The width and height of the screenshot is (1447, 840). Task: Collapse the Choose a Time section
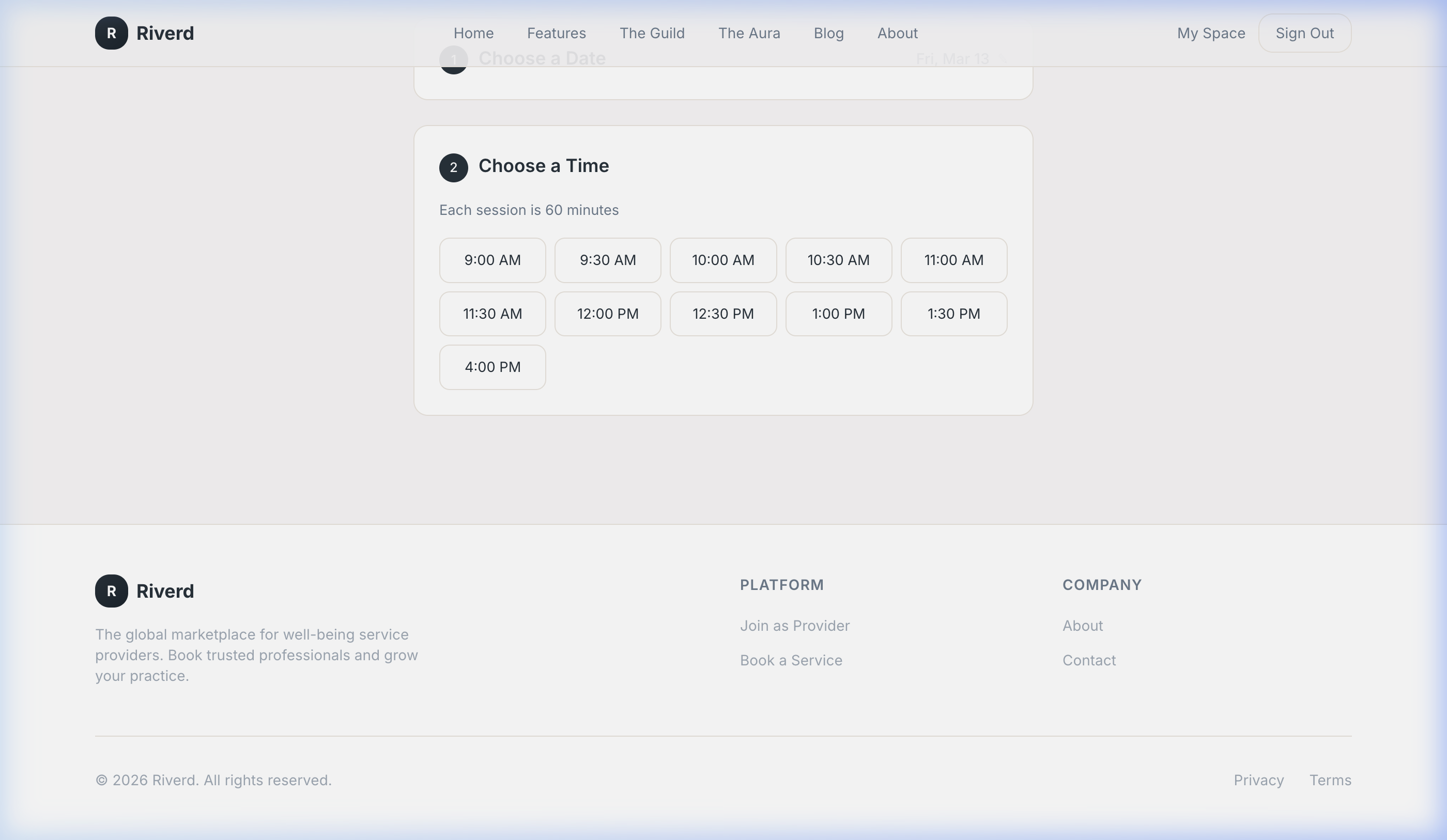coord(543,166)
